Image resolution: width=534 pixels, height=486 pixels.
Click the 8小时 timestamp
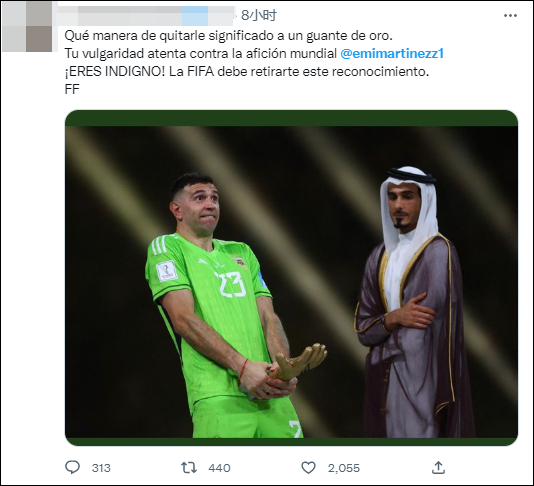[259, 15]
